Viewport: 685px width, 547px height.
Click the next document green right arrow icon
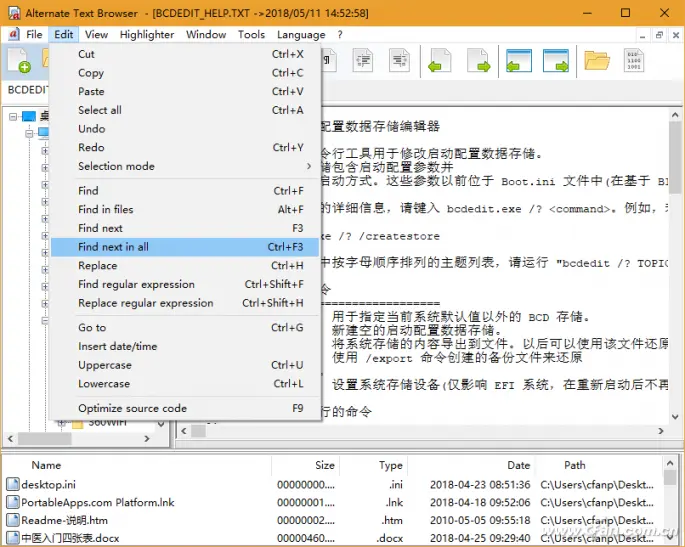click(479, 62)
